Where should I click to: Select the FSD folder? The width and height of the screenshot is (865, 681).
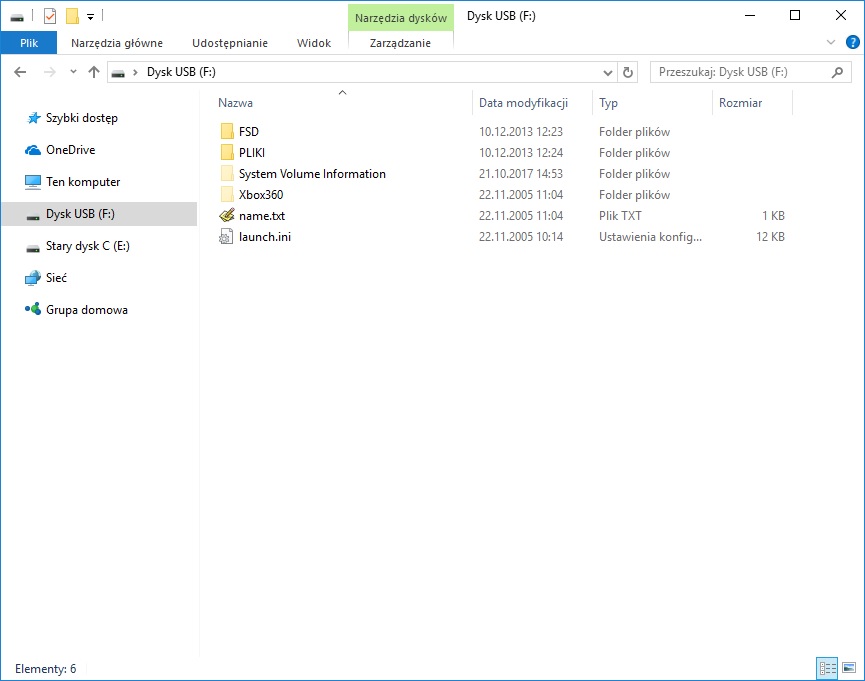point(249,131)
